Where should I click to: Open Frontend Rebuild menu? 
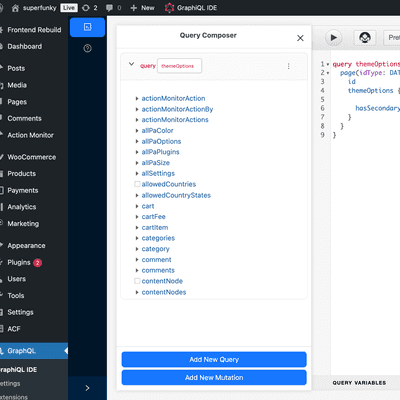point(34,30)
